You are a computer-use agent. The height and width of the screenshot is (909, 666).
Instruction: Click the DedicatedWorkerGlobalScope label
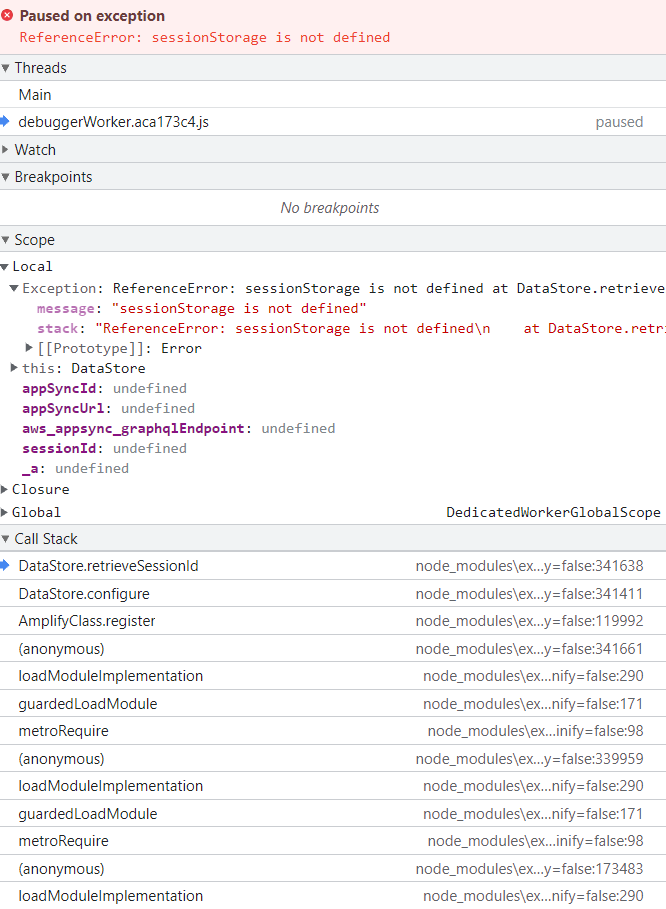[x=554, y=512]
